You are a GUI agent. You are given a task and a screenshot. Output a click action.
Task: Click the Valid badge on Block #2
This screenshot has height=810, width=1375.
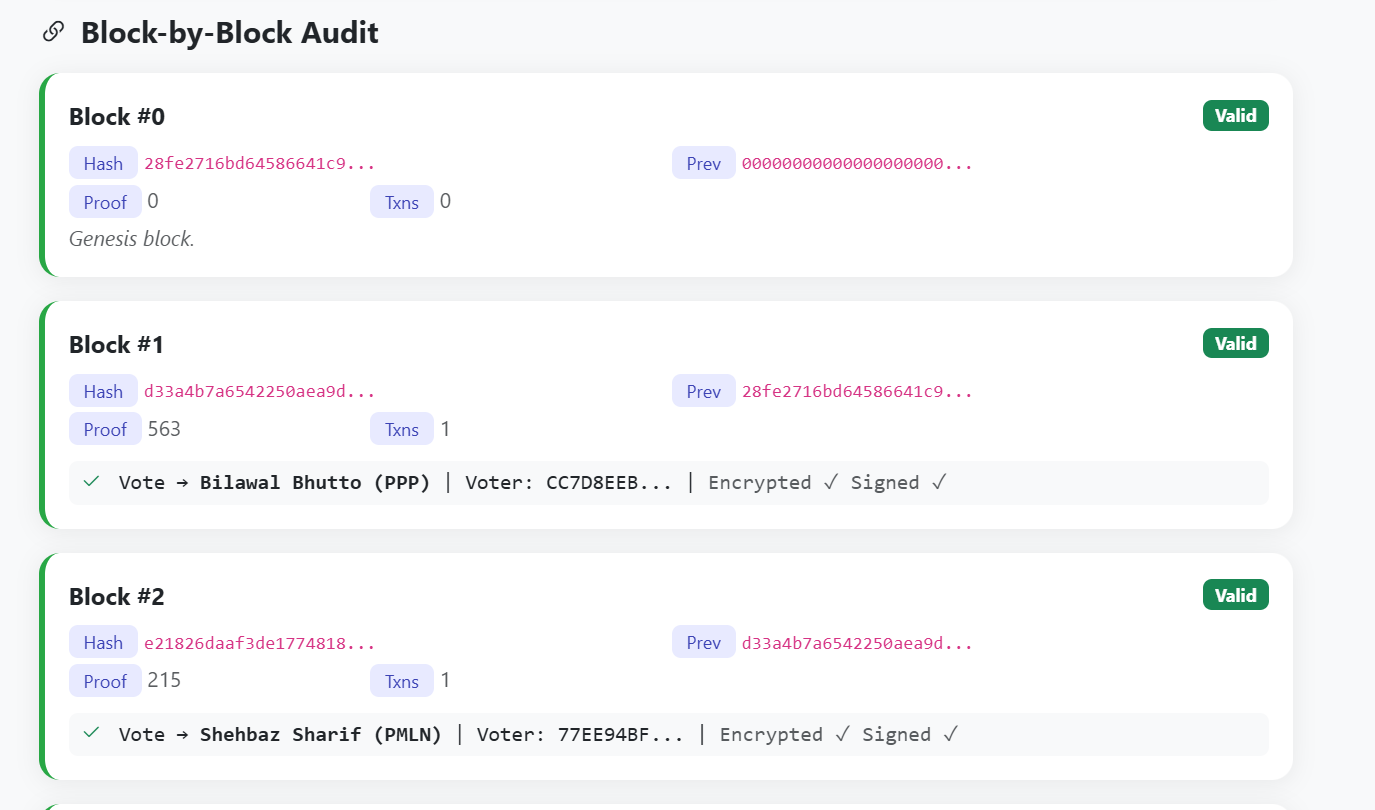[x=1235, y=595]
